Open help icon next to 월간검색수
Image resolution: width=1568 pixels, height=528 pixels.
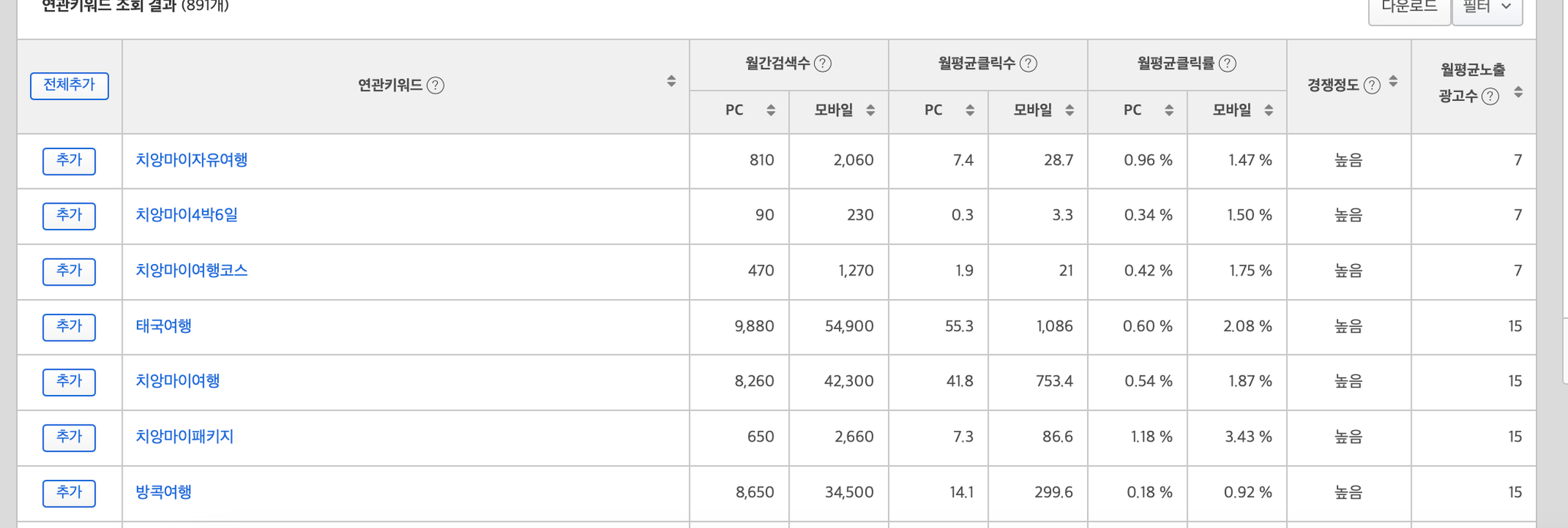823,64
